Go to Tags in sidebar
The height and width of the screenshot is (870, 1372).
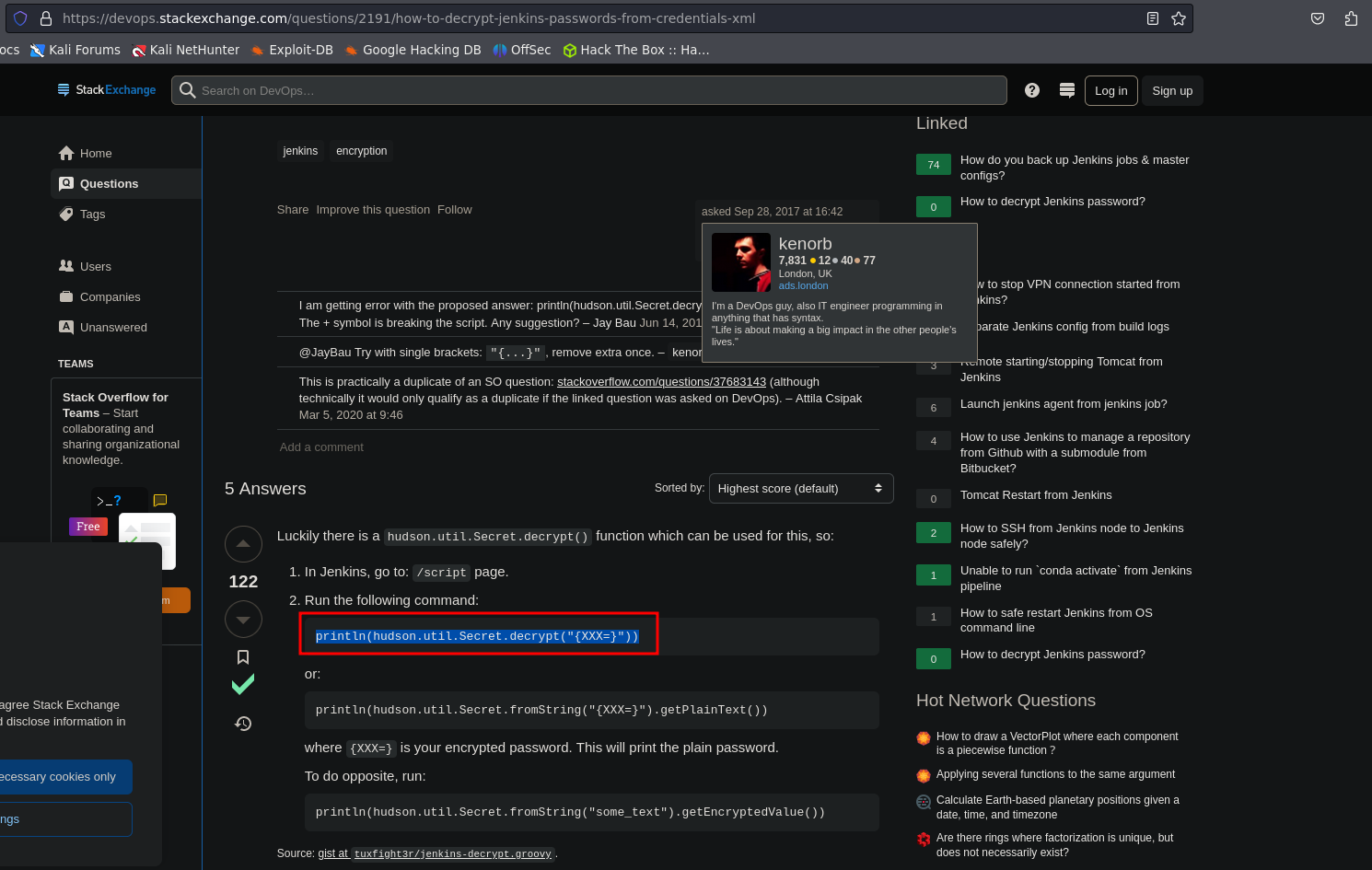(x=92, y=215)
